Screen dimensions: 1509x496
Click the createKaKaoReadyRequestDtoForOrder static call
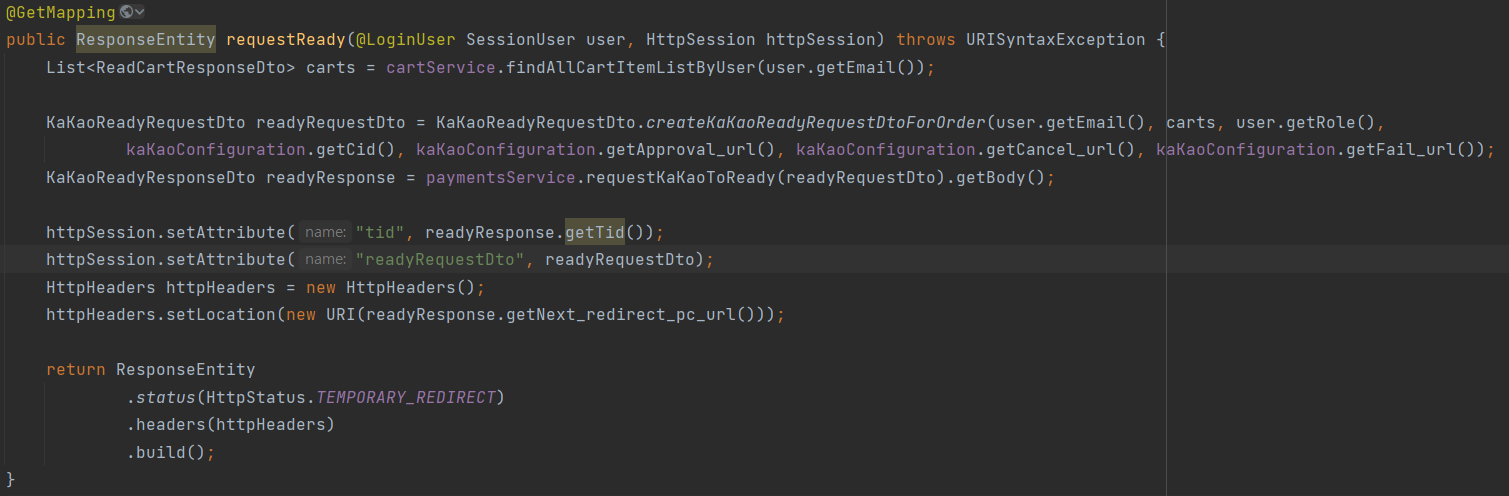tap(816, 123)
